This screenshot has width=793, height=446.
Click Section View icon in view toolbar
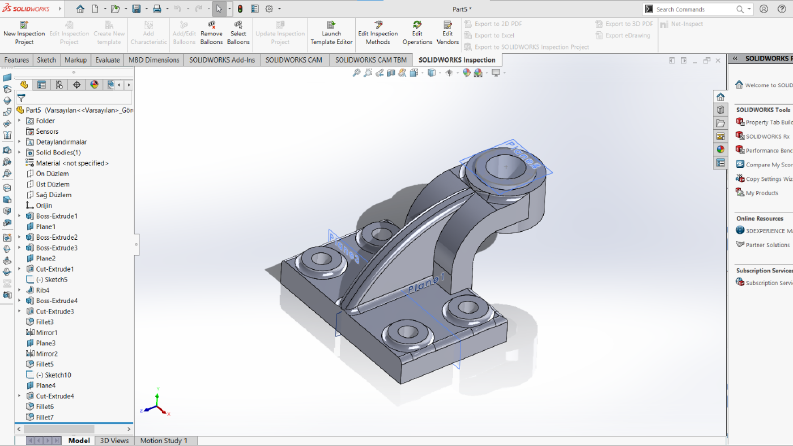[391, 73]
